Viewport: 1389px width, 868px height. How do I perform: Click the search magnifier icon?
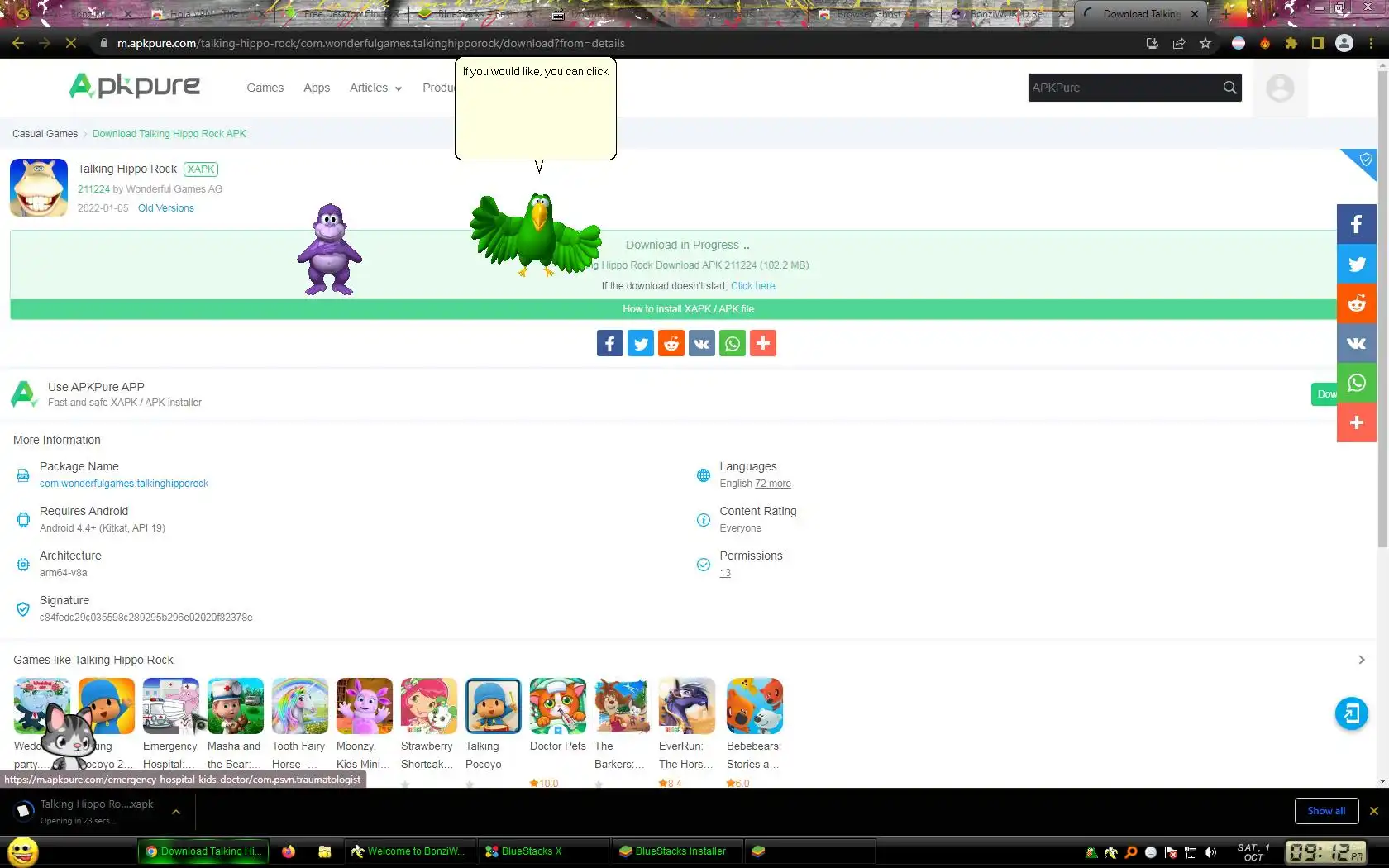click(1230, 88)
